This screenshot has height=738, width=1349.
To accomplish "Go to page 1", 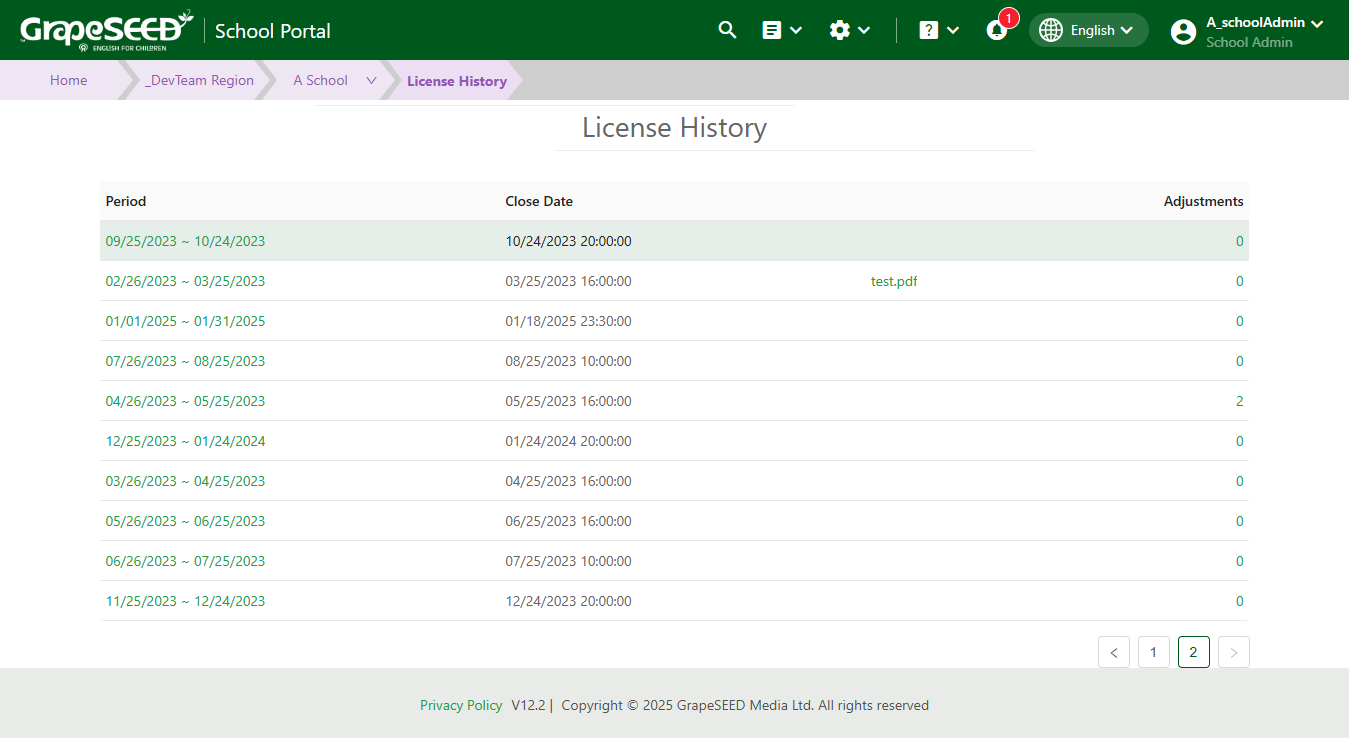I will 1154,652.
